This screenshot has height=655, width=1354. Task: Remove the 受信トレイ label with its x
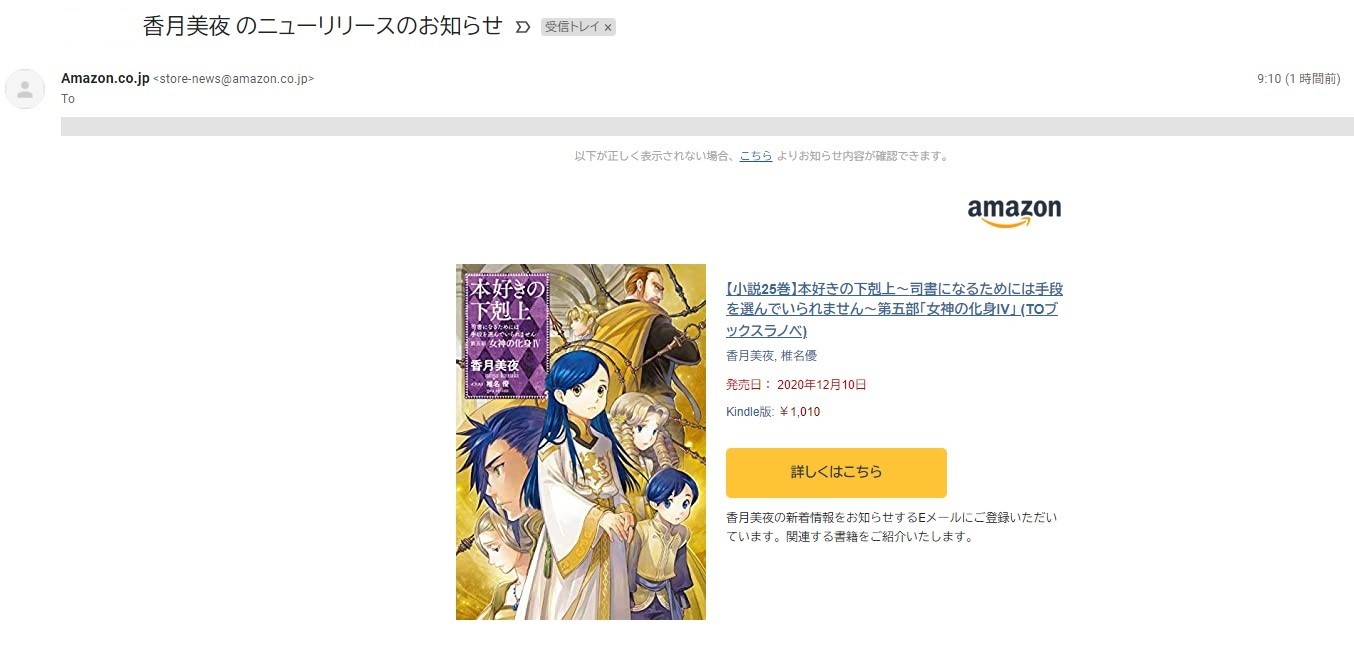click(608, 27)
